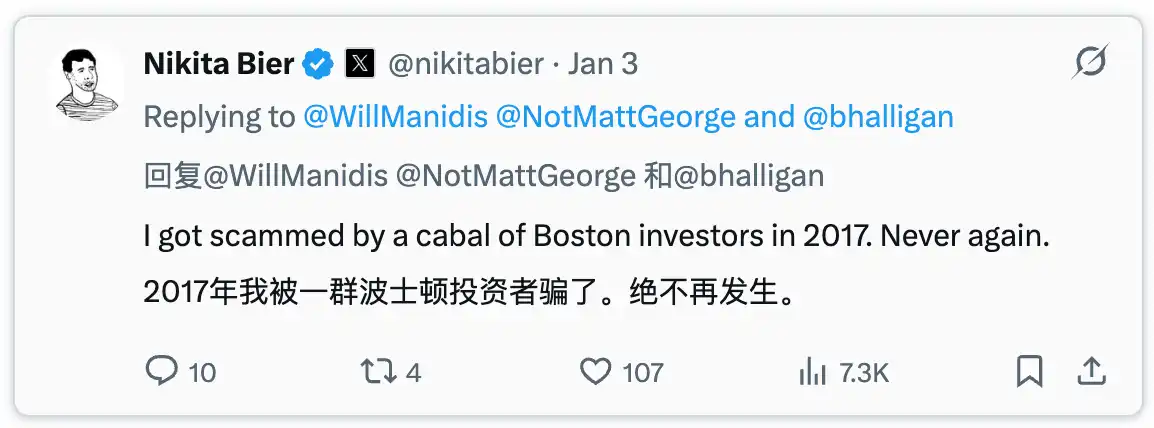Bookmark this tweet

1029,373
